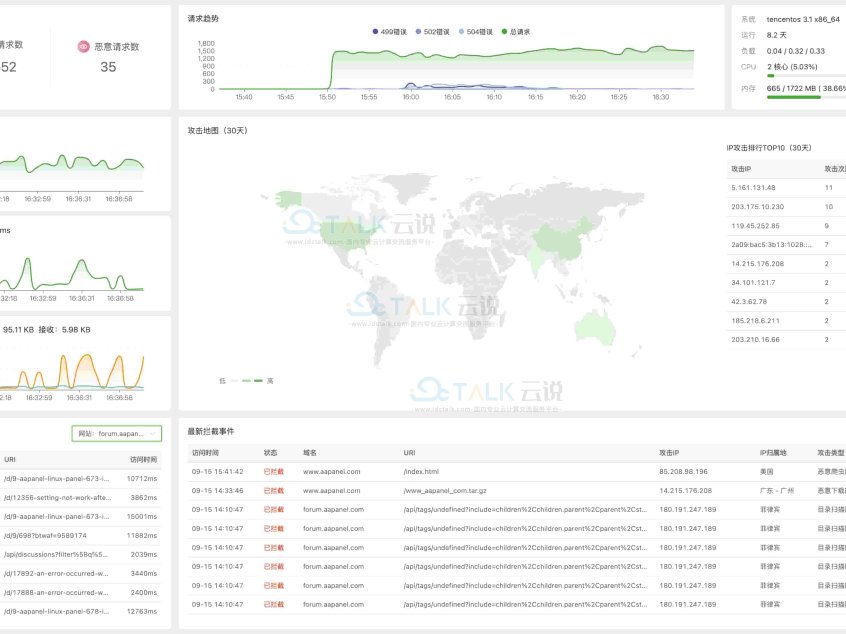Image resolution: width=846 pixels, height=634 pixels.
Task: Click the IP攻击排行TOP10（30天）title
Action: pos(769,148)
